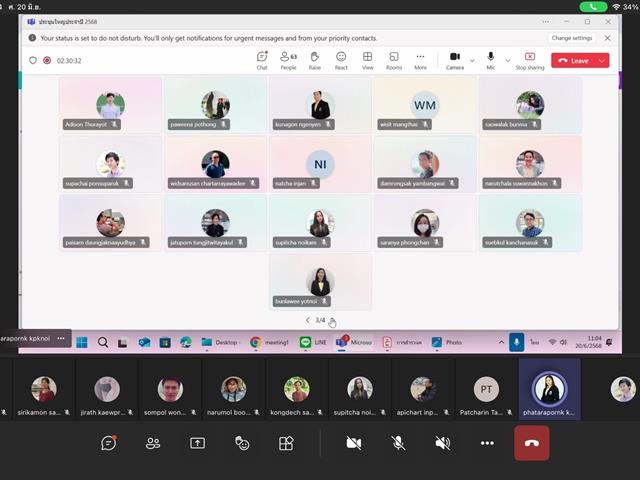Turn on camera in the bottom call bar
640x480 pixels.
click(x=353, y=443)
